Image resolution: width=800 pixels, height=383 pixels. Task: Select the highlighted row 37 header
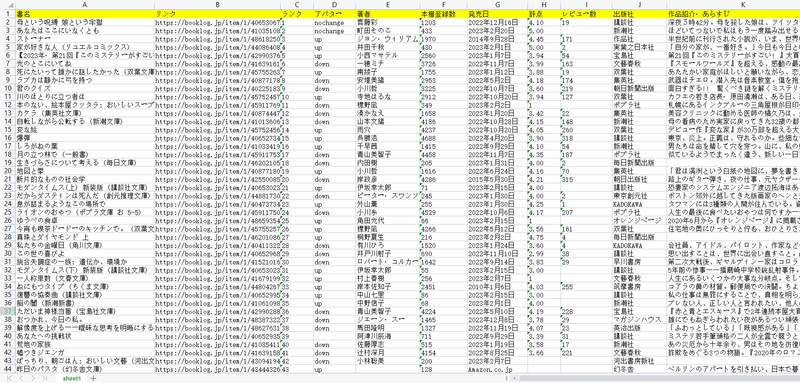[x=8, y=311]
